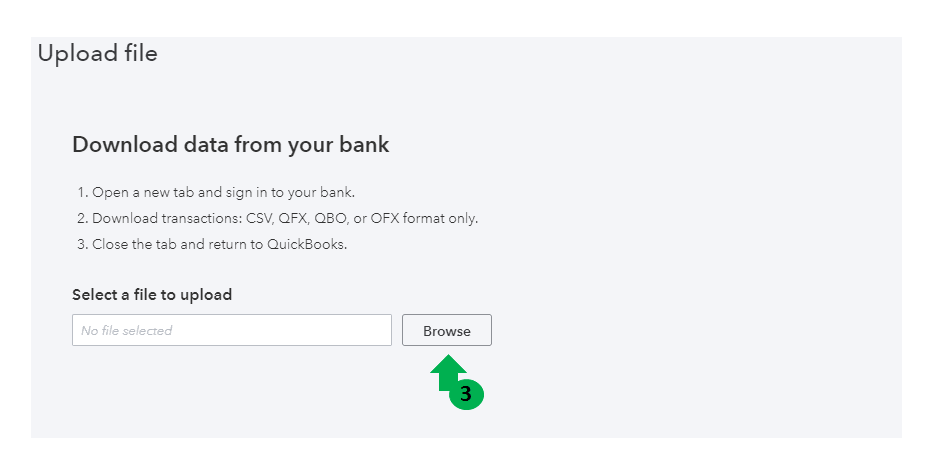Click the green circle badge numbered 3
The width and height of the screenshot is (930, 461).
pos(465,394)
